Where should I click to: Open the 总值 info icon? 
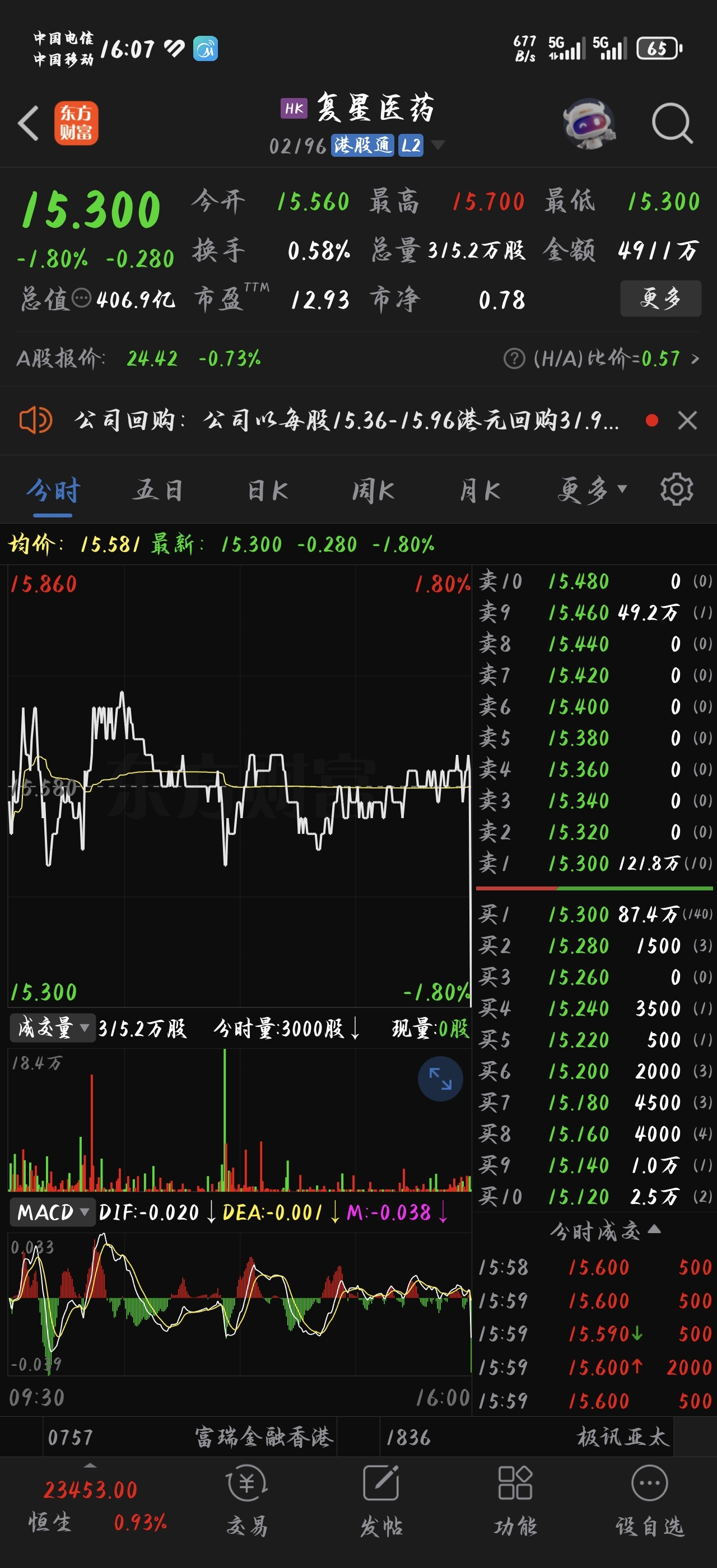pyautogui.click(x=81, y=298)
